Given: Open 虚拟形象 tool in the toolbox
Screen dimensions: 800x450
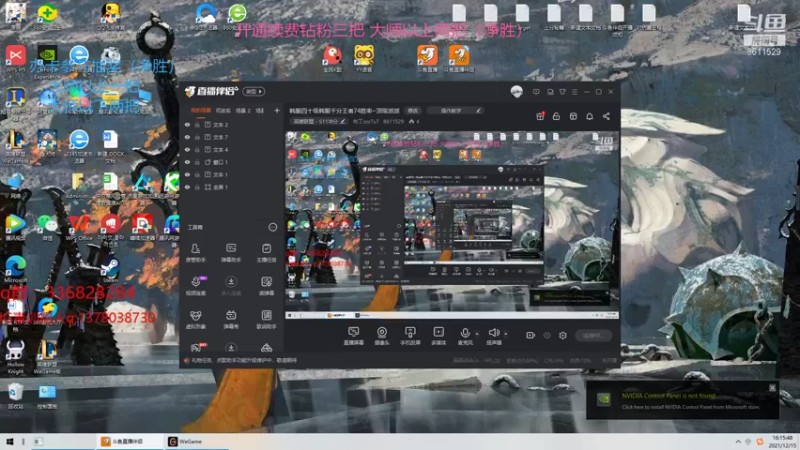Looking at the screenshot, I should 195,319.
